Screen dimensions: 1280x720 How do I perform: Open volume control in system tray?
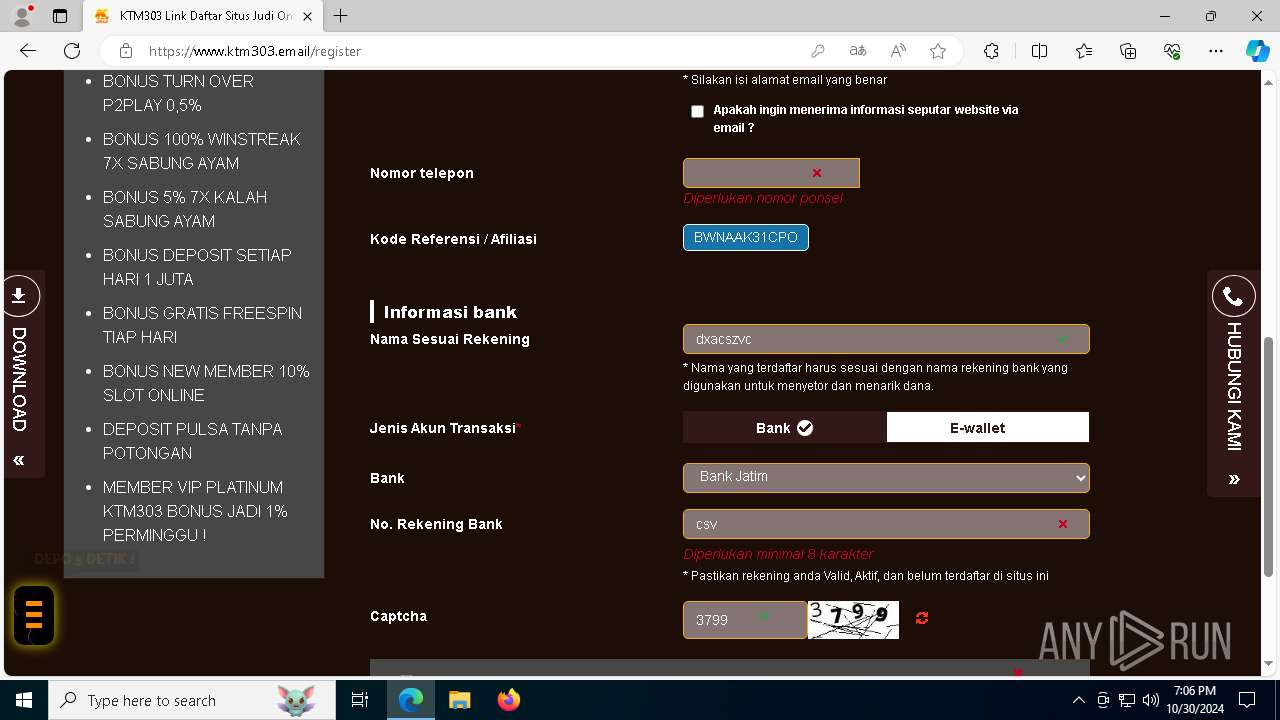click(x=1150, y=700)
